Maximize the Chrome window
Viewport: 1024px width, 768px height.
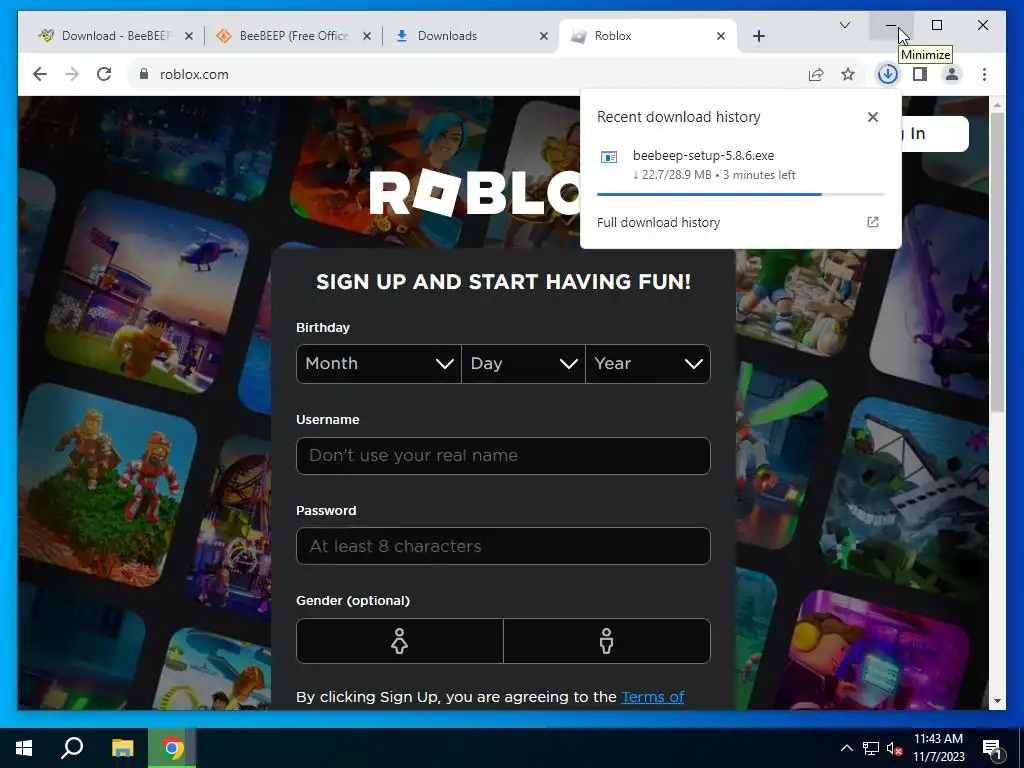[936, 25]
